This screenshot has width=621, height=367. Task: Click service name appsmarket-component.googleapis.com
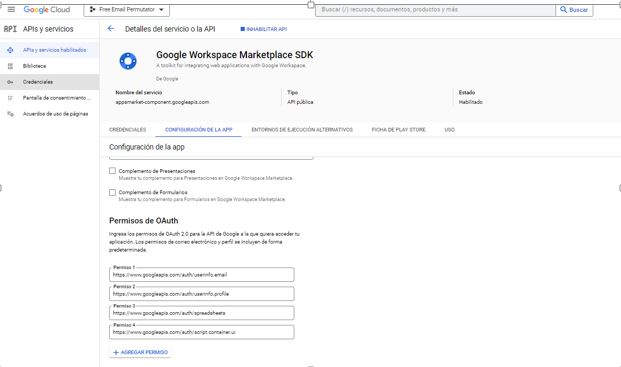point(162,102)
